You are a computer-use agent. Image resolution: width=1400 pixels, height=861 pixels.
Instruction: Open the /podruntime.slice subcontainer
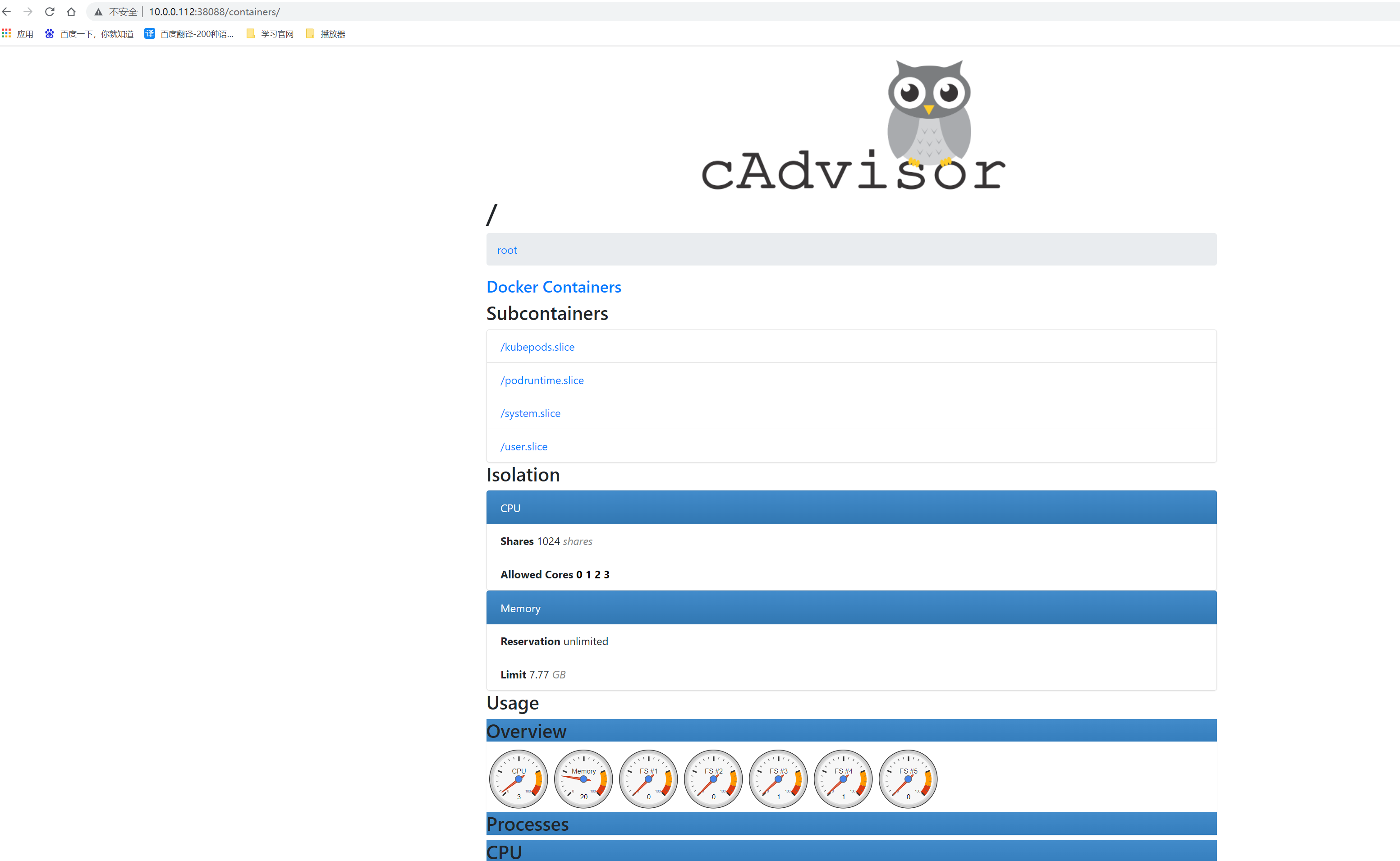tap(542, 380)
